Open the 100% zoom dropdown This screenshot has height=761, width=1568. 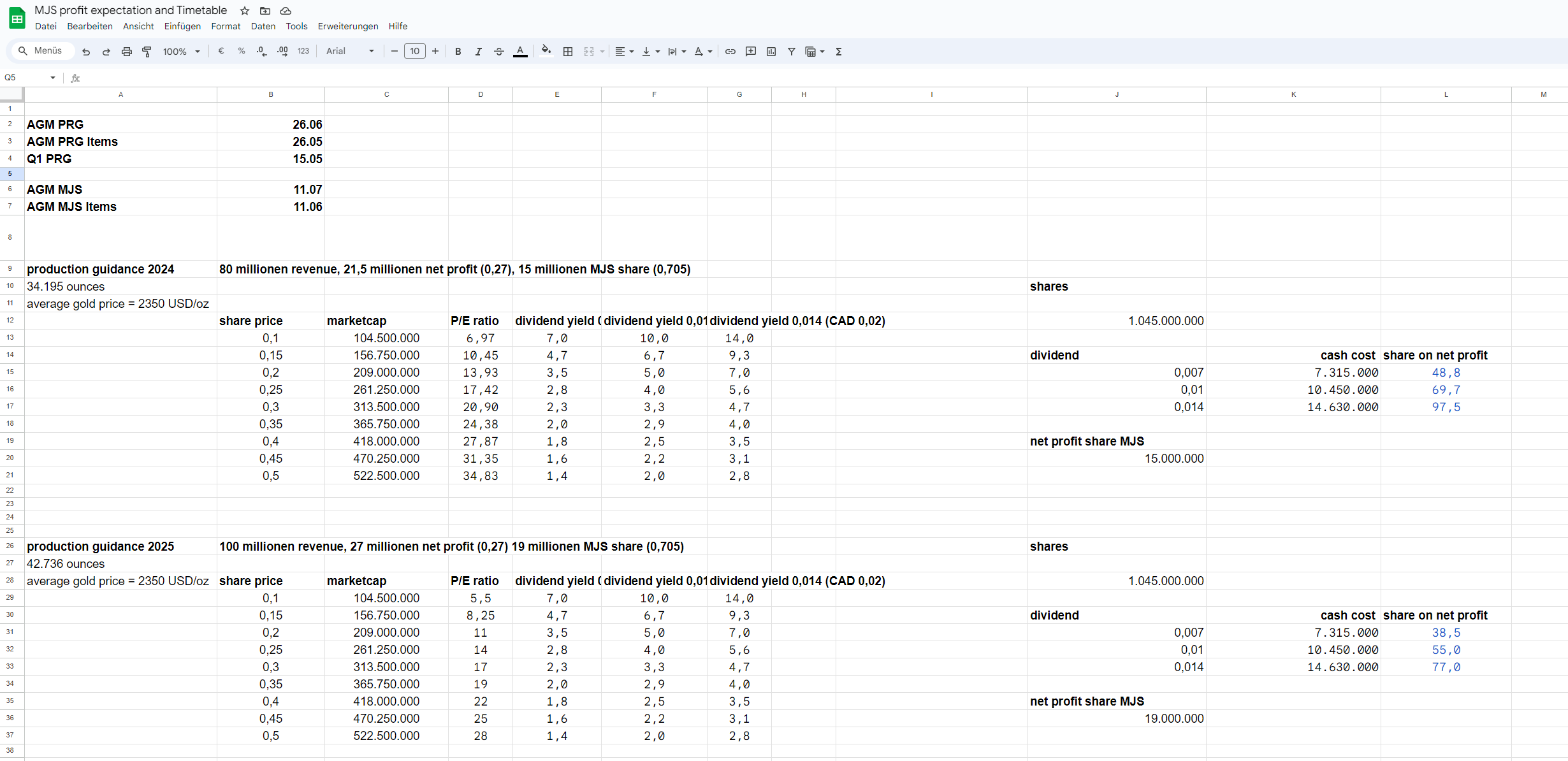[x=181, y=52]
